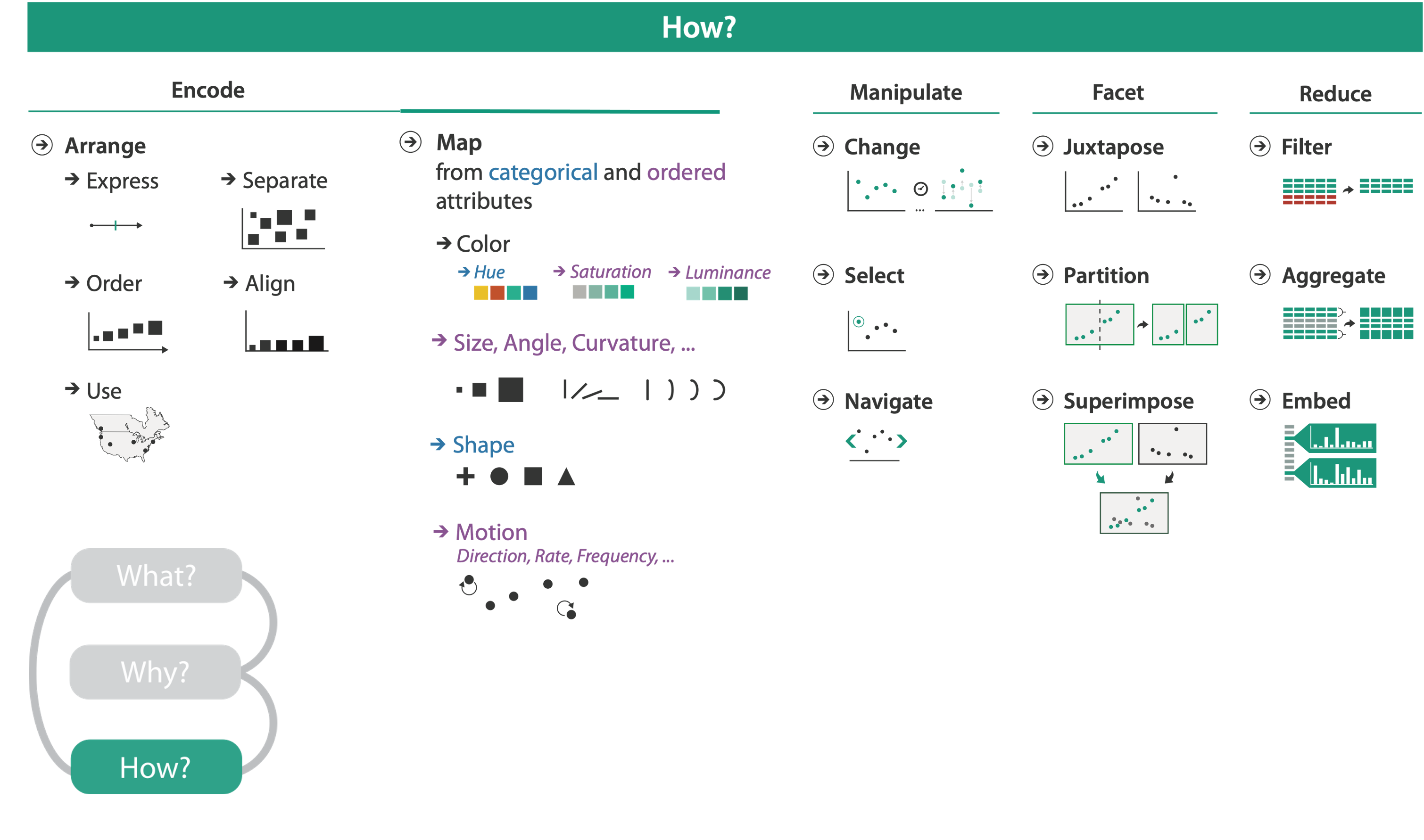The width and height of the screenshot is (1424, 840).
Task: Click the Express arrow line icon
Action: [x=116, y=225]
